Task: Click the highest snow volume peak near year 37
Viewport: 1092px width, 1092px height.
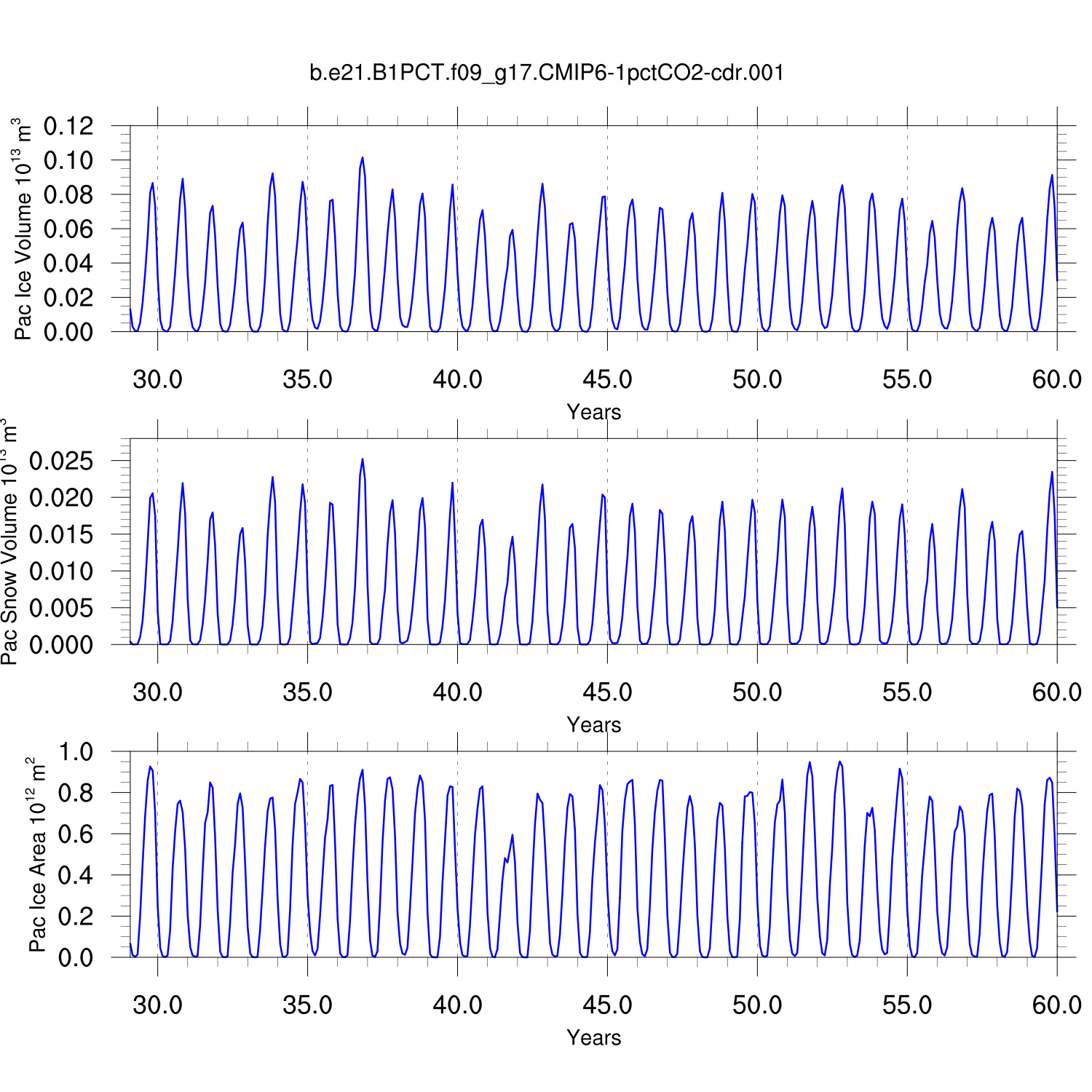Action: click(363, 459)
